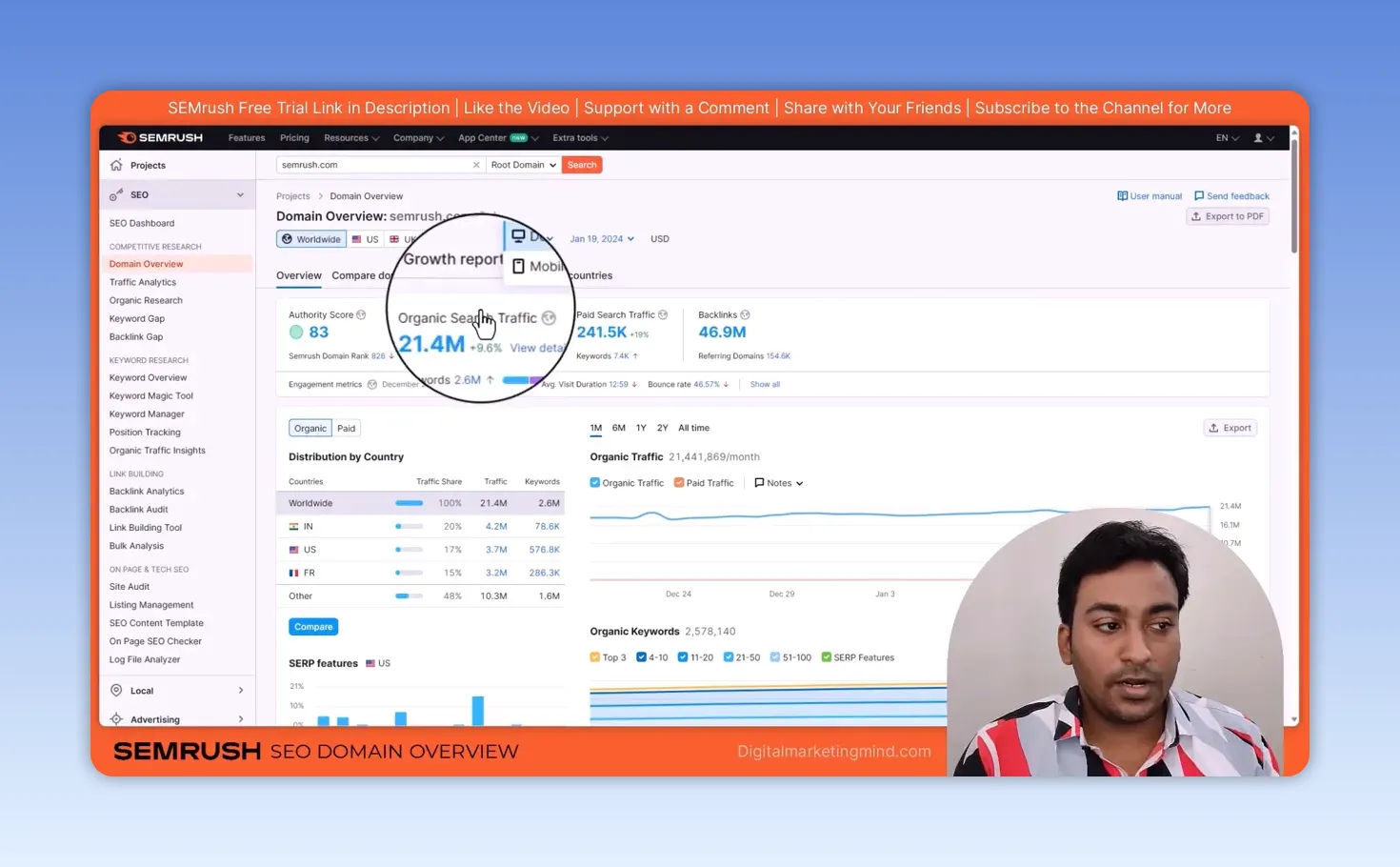The width and height of the screenshot is (1400, 867).
Task: Click Export to PDF button
Action: 1228,216
